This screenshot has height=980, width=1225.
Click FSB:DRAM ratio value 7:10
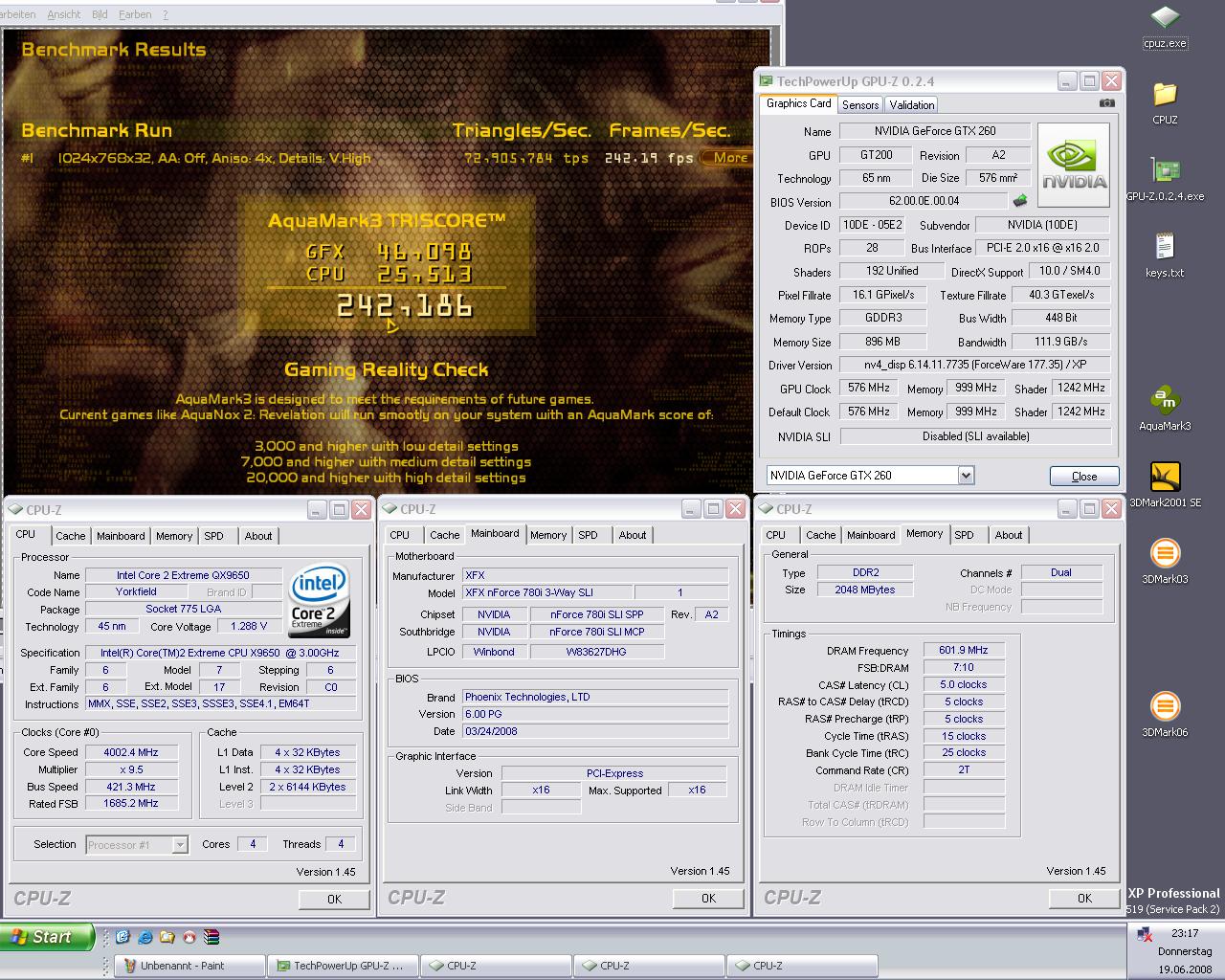[964, 667]
